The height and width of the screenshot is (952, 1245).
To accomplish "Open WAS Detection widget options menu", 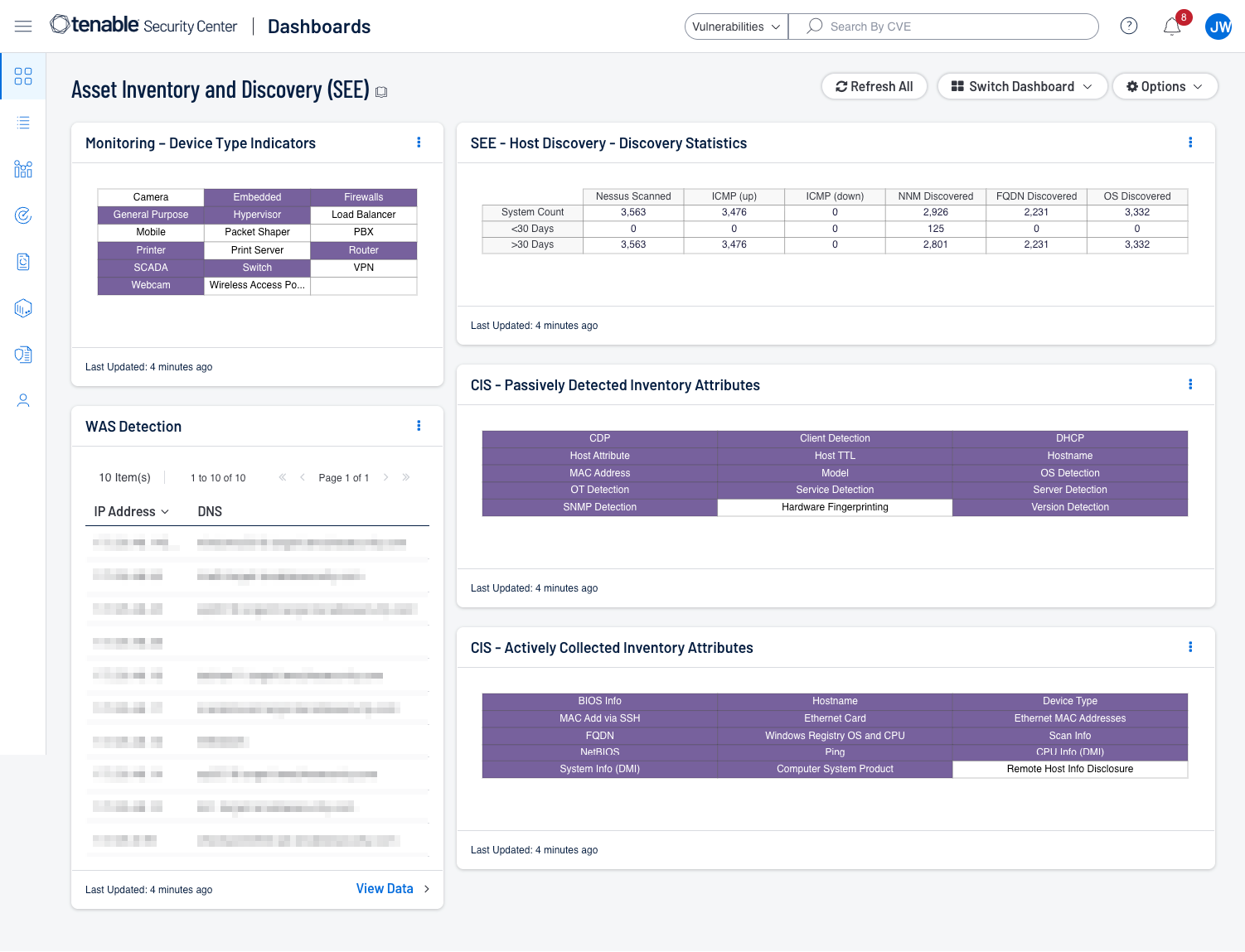I will point(419,426).
